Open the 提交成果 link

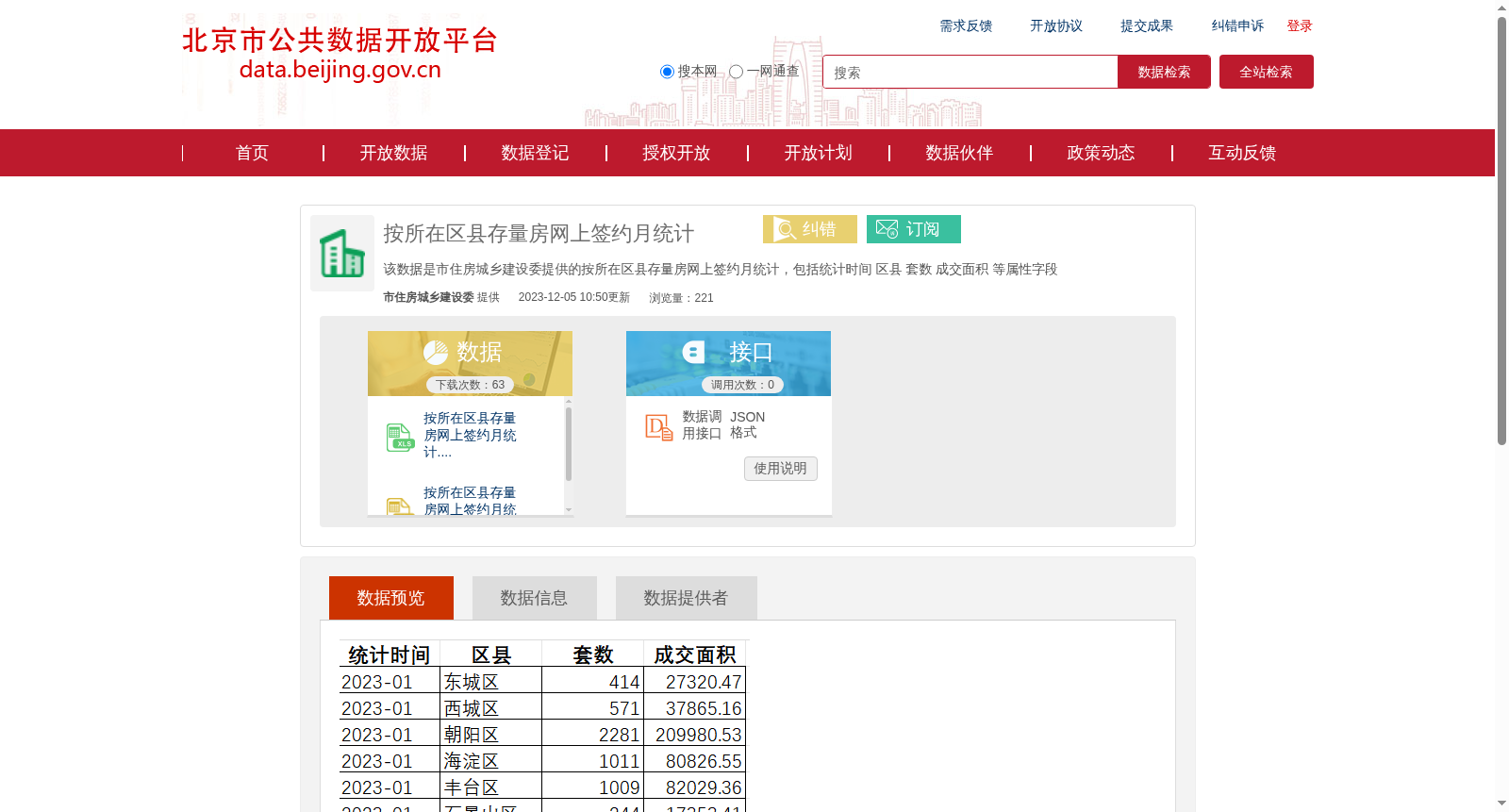(1147, 26)
